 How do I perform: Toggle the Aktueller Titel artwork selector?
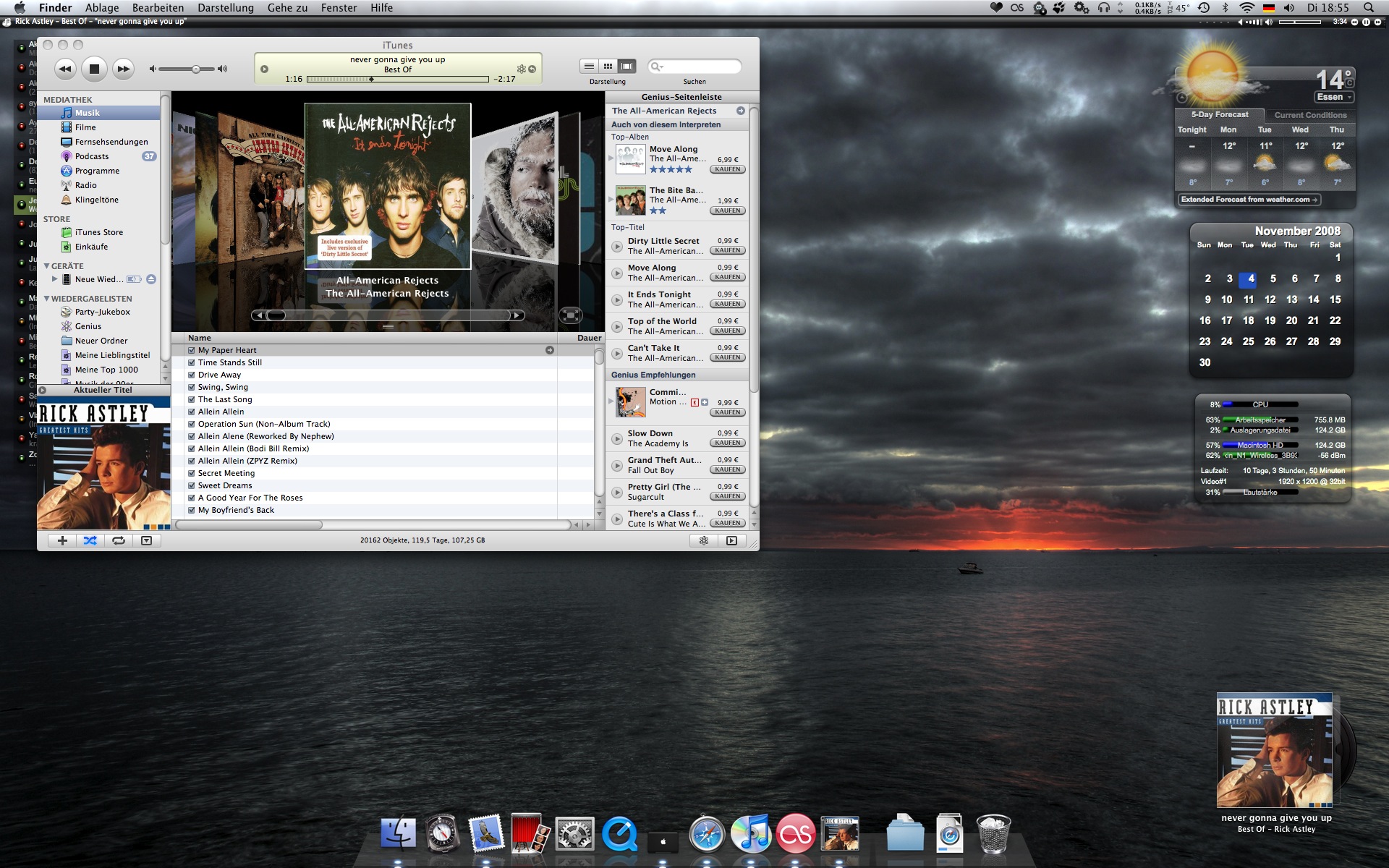coord(43,390)
